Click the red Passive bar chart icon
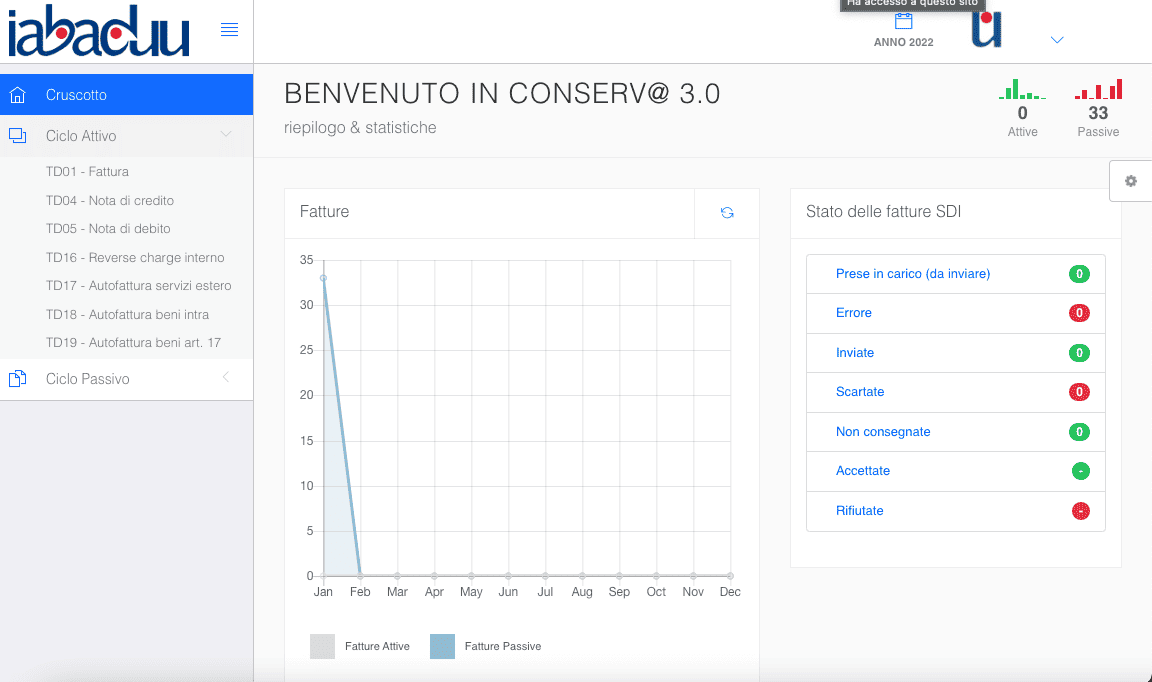Screen dimensions: 1152x682 [1098, 90]
